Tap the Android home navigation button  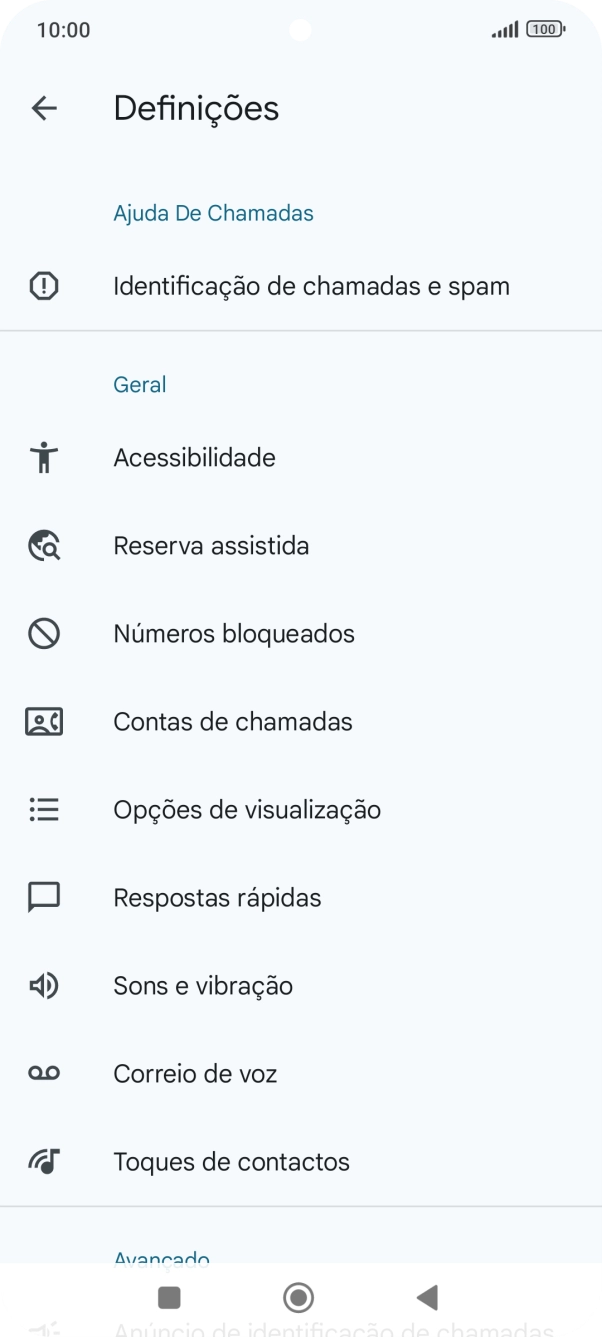click(298, 1297)
